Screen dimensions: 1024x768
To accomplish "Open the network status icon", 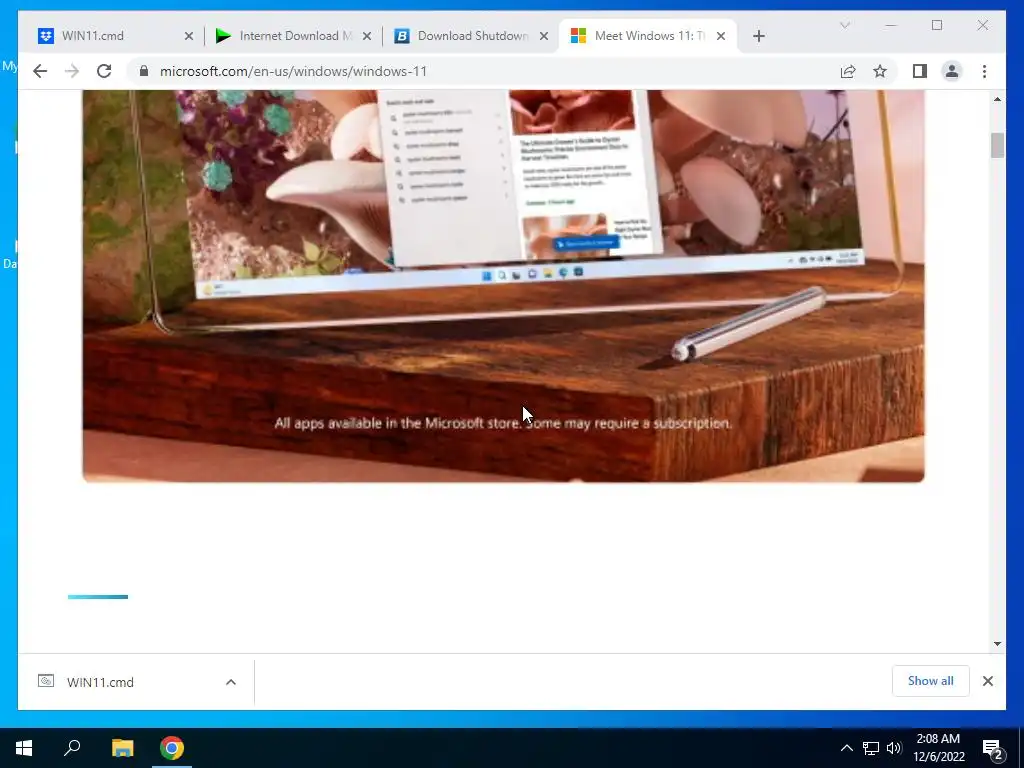I will [x=871, y=748].
